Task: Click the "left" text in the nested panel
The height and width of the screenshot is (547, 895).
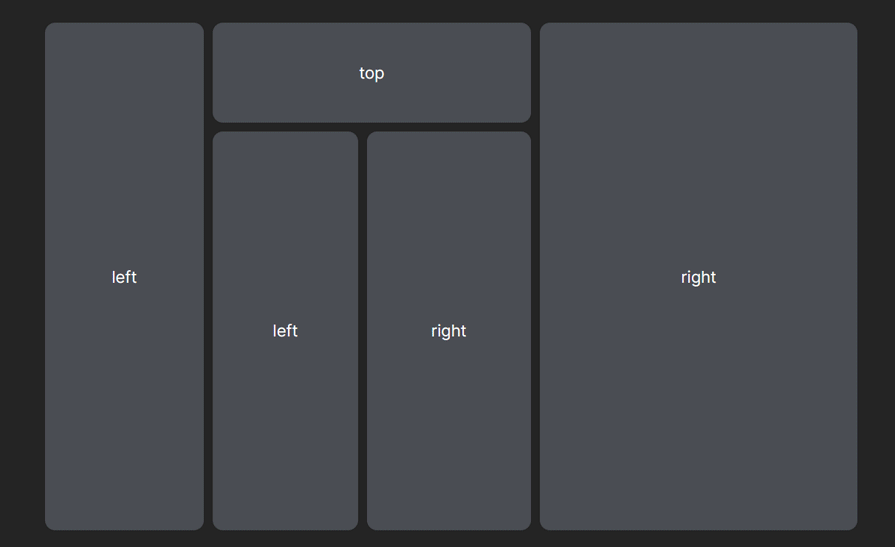Action: (285, 331)
